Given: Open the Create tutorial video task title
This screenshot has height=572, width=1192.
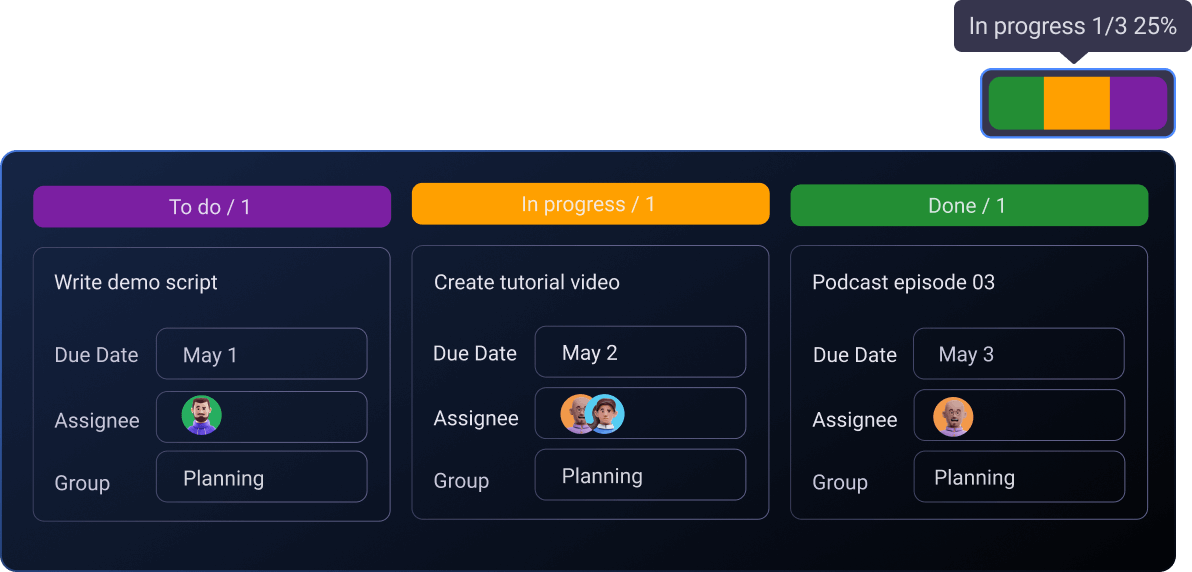Looking at the screenshot, I should coord(526,282).
